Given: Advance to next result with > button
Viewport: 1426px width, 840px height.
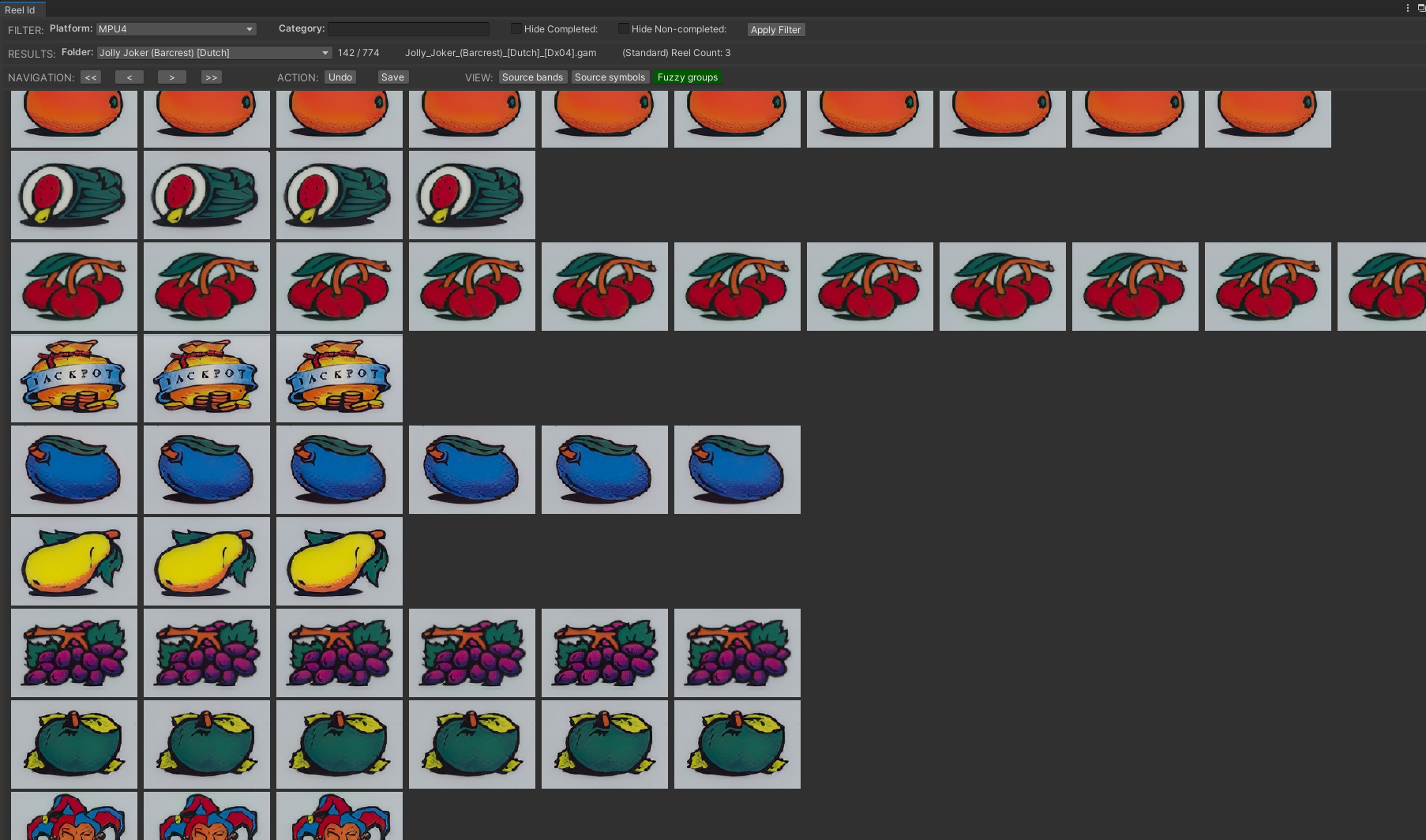Looking at the screenshot, I should click(171, 77).
